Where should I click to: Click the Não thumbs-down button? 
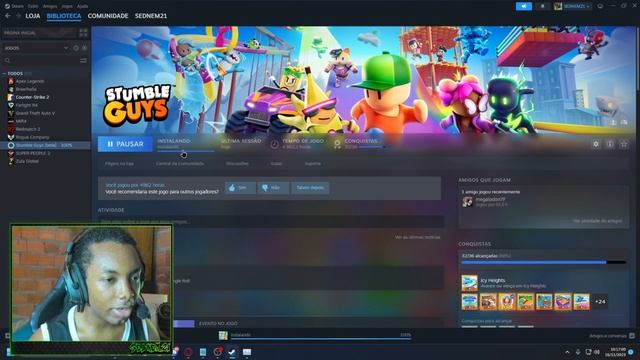[273, 188]
